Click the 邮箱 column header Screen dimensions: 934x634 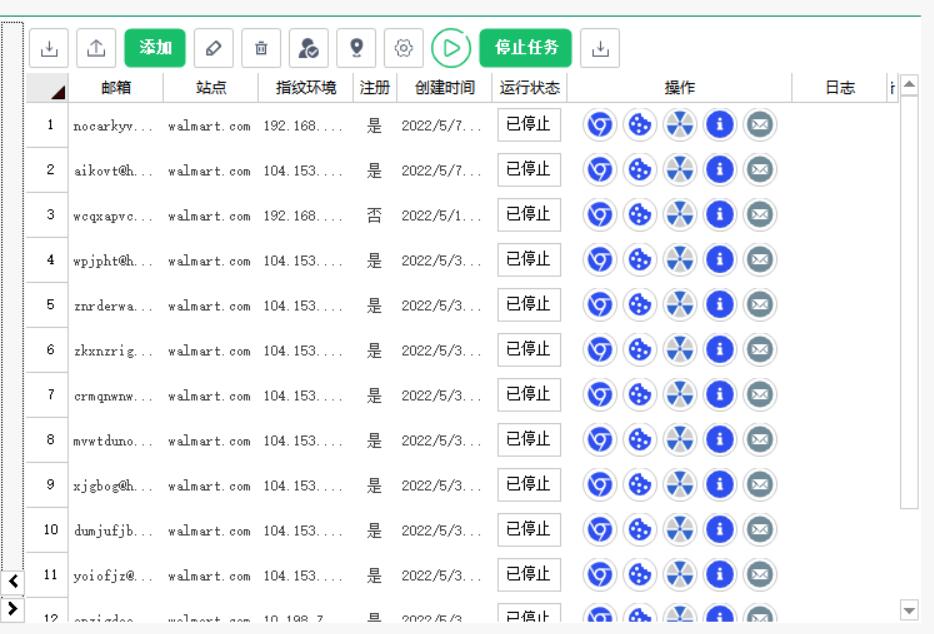click(x=116, y=88)
